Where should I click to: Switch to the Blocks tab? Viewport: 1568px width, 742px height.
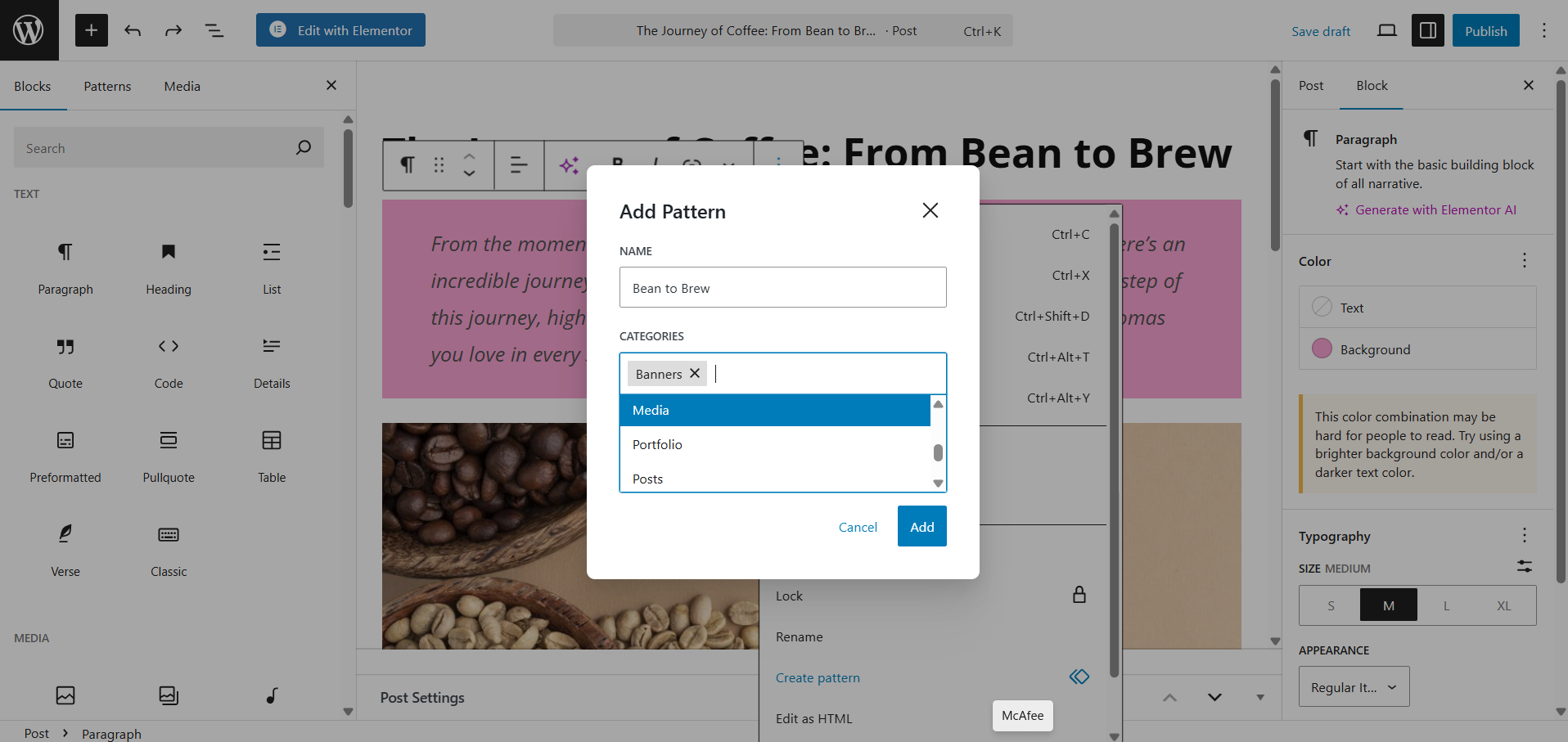(x=33, y=86)
